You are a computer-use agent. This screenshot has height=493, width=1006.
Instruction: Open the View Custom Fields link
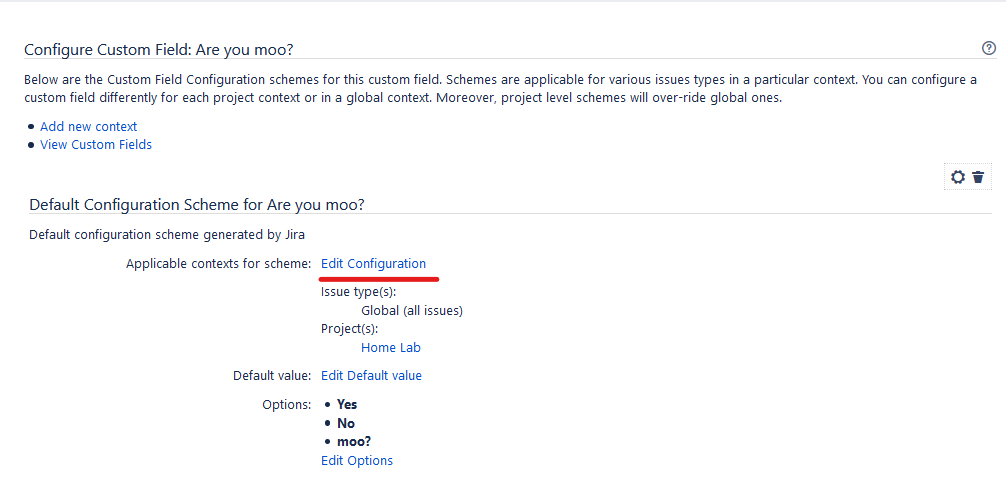[x=96, y=144]
